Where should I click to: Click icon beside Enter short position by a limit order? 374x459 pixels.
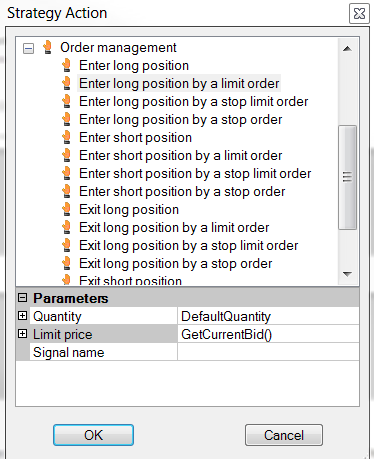point(67,155)
